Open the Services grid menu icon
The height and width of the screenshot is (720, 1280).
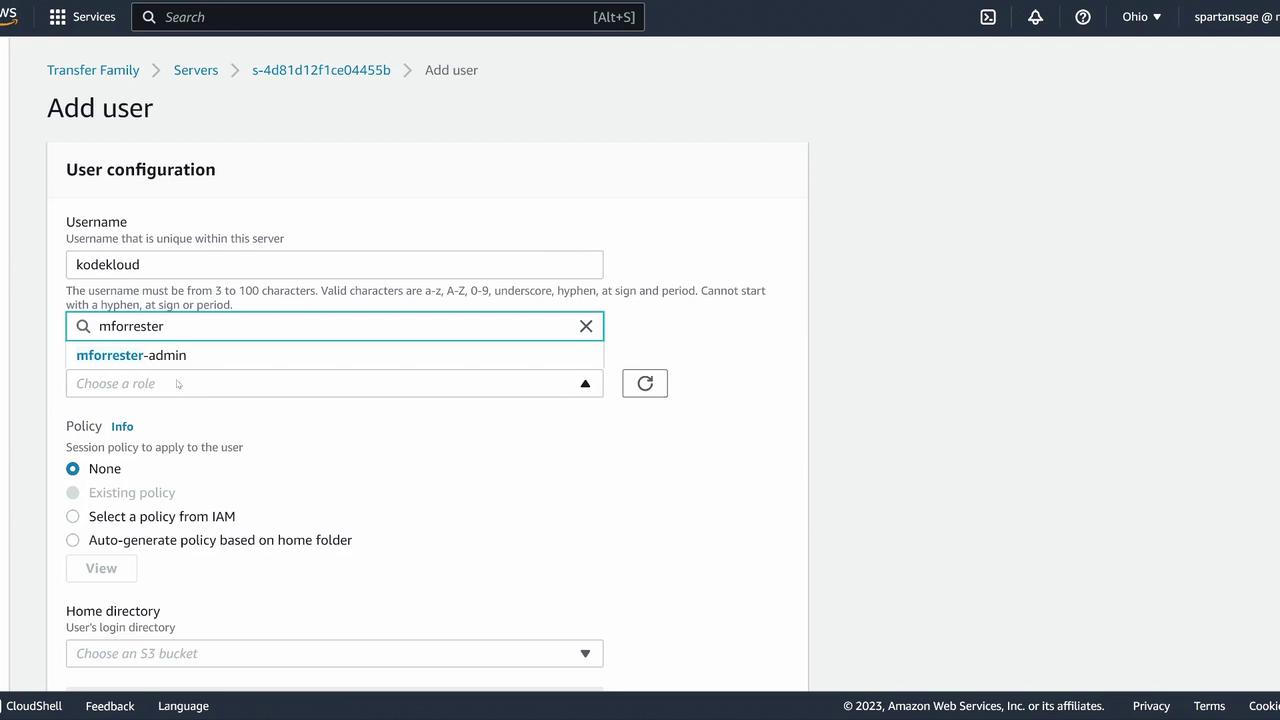click(x=58, y=17)
